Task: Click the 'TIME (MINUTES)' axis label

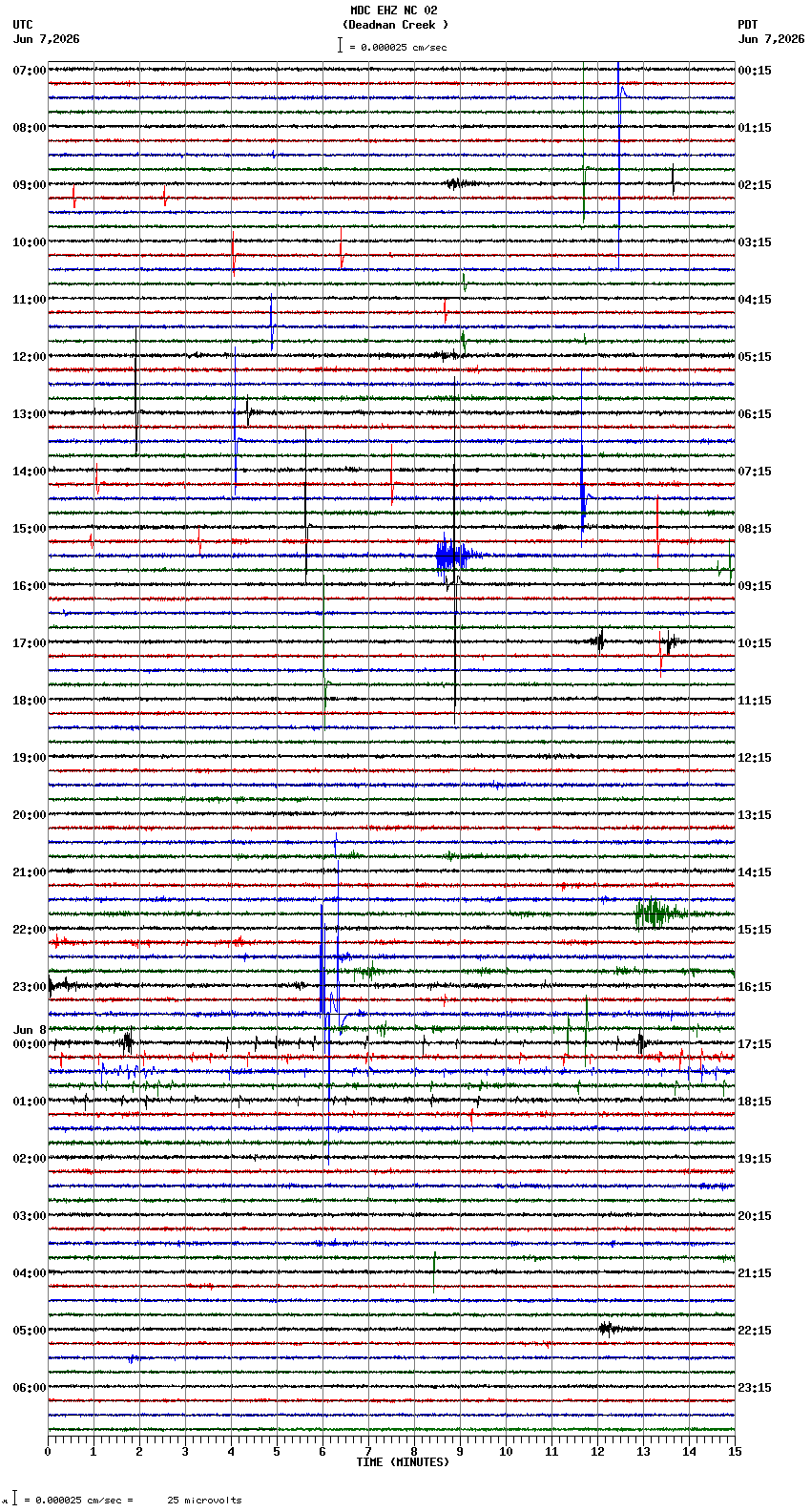Action: pyautogui.click(x=403, y=1462)
